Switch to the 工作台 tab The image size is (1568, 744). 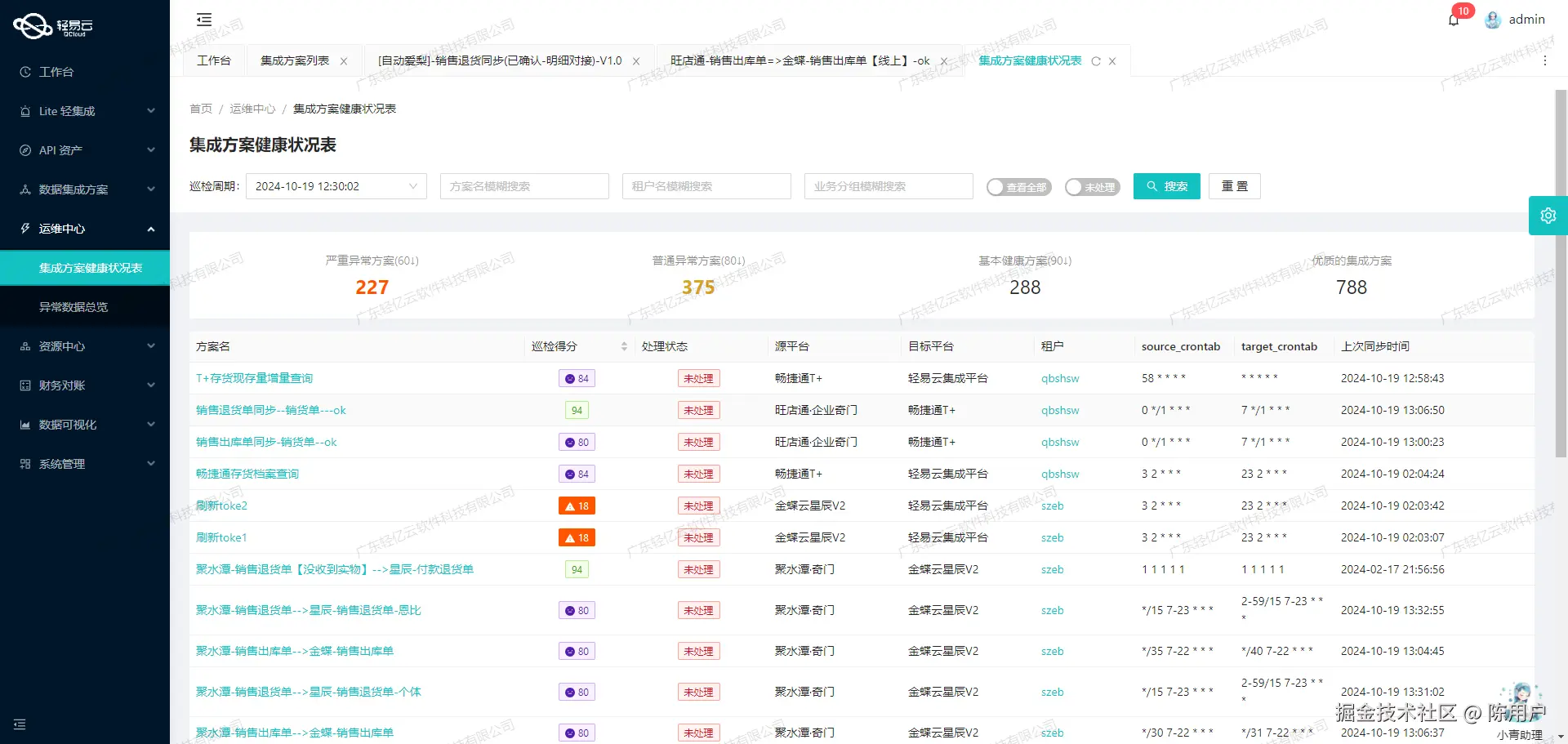pos(214,60)
